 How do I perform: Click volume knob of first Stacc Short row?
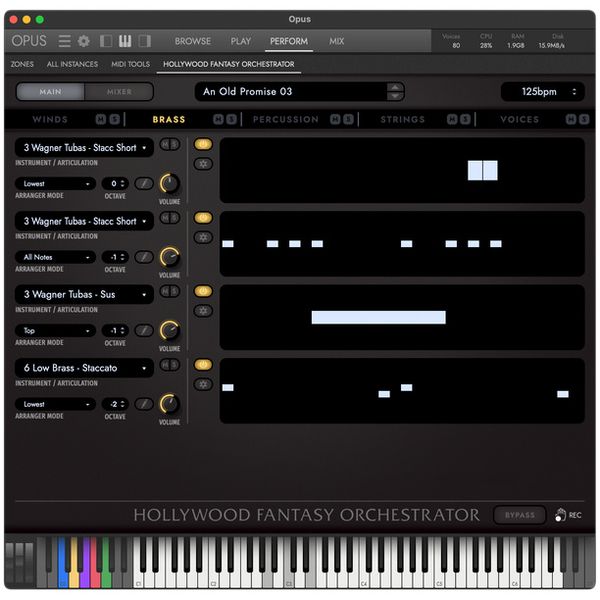(169, 184)
